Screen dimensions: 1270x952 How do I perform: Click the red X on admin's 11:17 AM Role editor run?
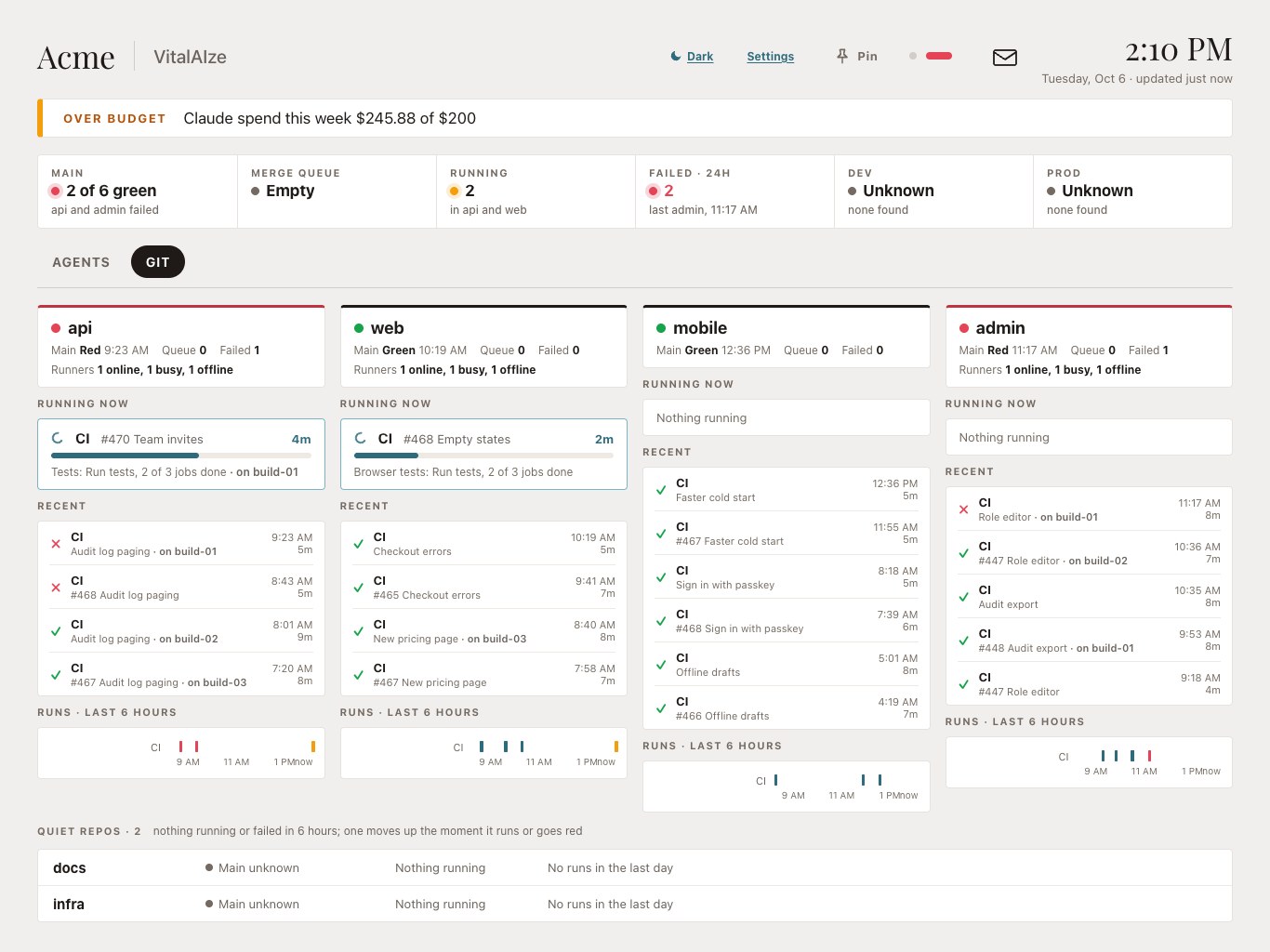coord(964,509)
